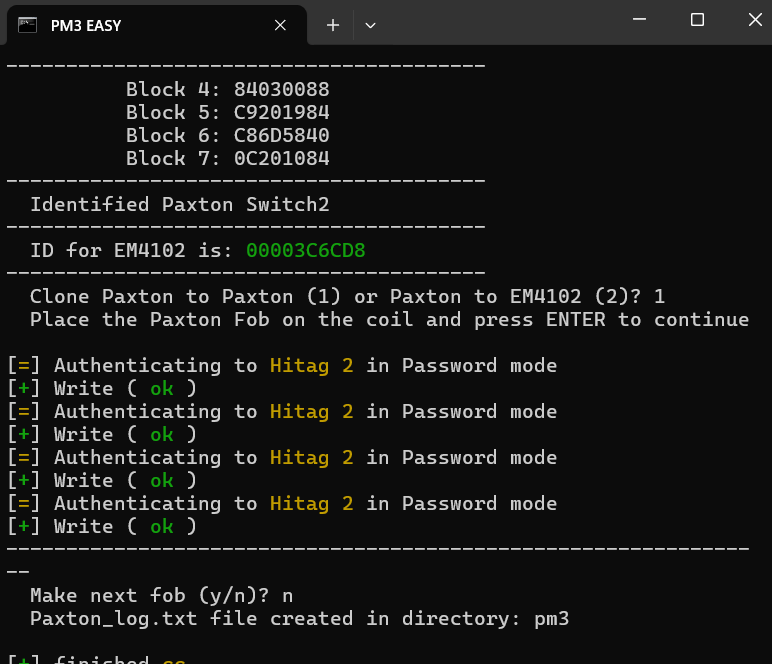
Task: Minimize the terminal window
Action: tap(639, 20)
